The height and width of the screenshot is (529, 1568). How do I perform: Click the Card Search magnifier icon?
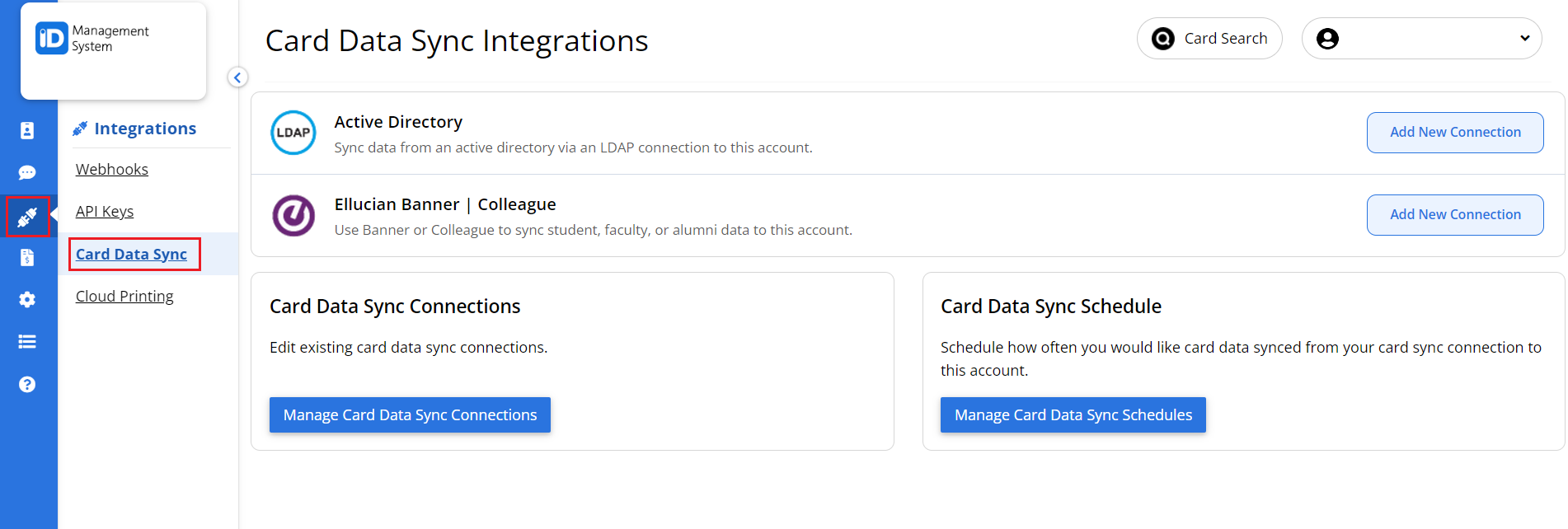1162,39
